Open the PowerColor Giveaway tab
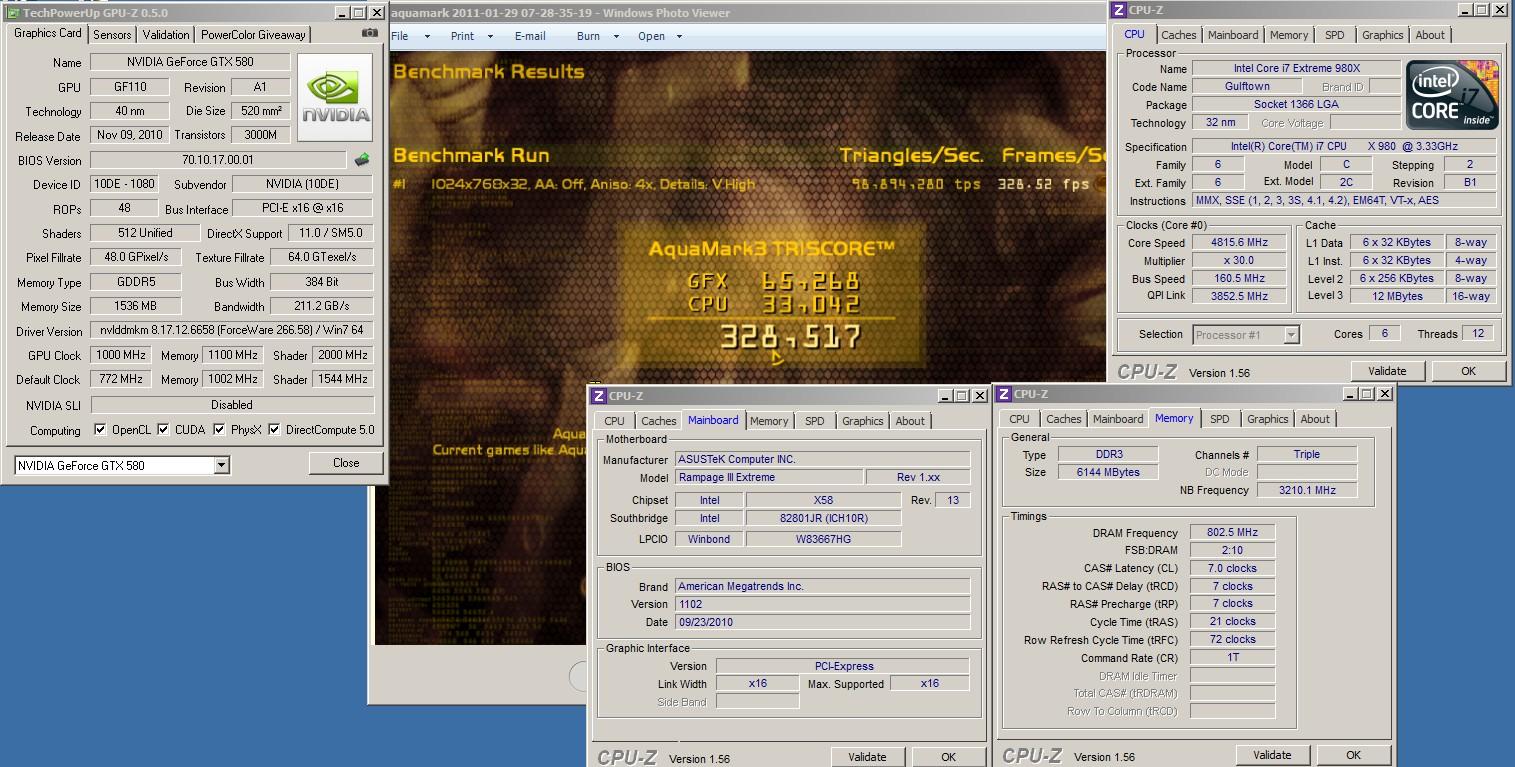1515x767 pixels. click(x=254, y=34)
